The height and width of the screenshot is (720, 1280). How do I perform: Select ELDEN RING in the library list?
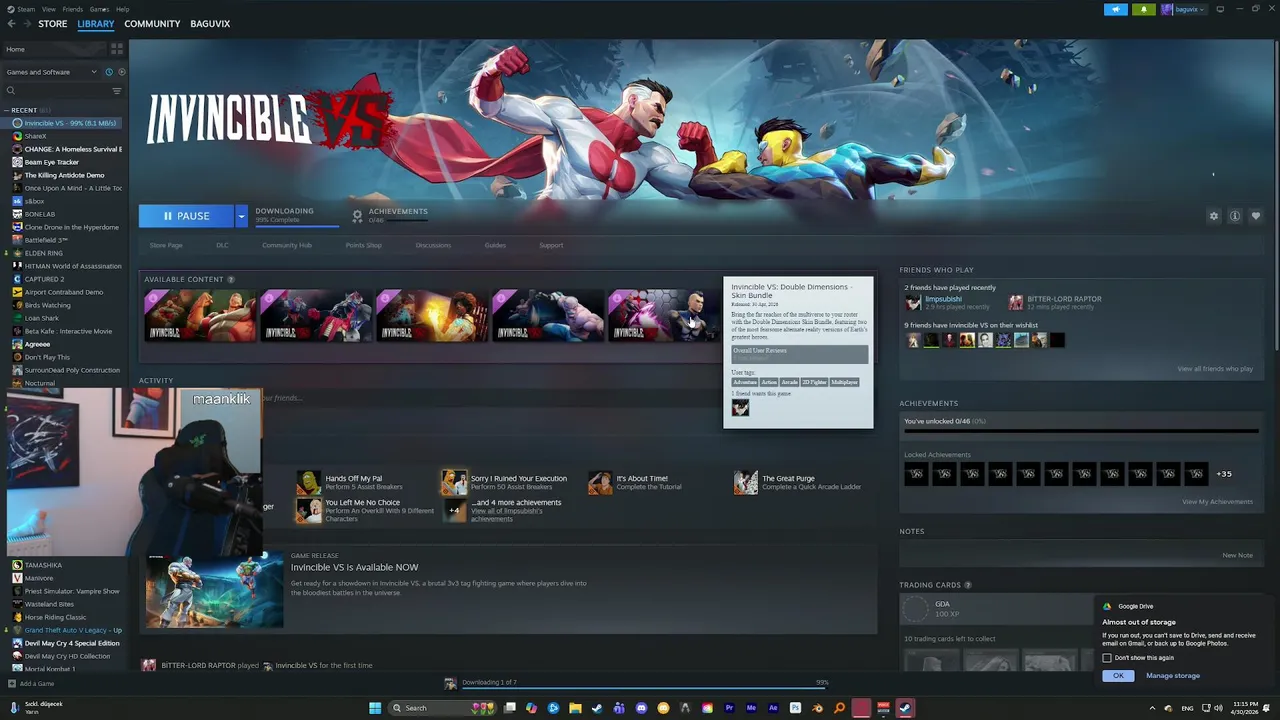coord(43,253)
